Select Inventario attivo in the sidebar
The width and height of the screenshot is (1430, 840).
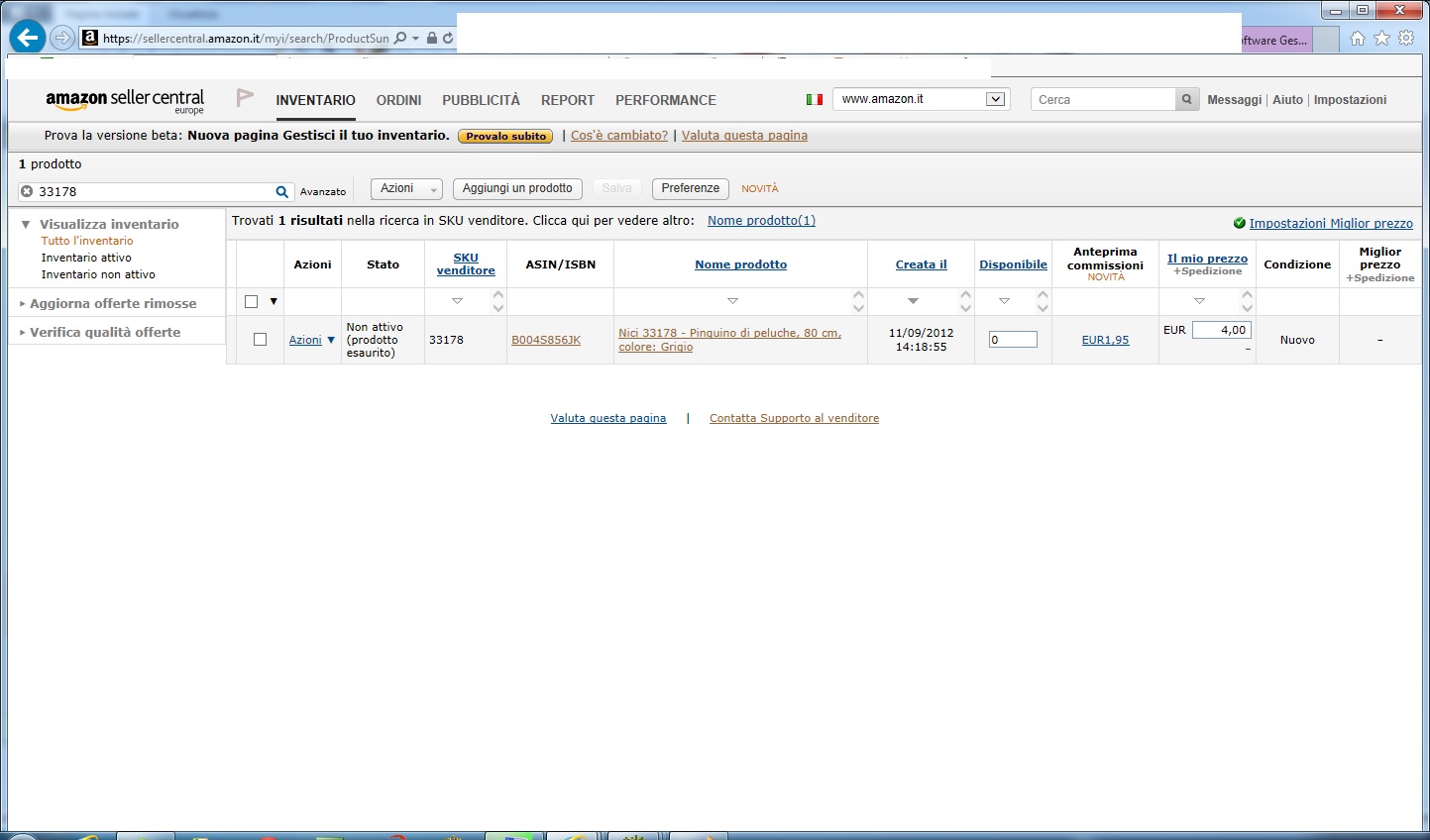coord(86,258)
